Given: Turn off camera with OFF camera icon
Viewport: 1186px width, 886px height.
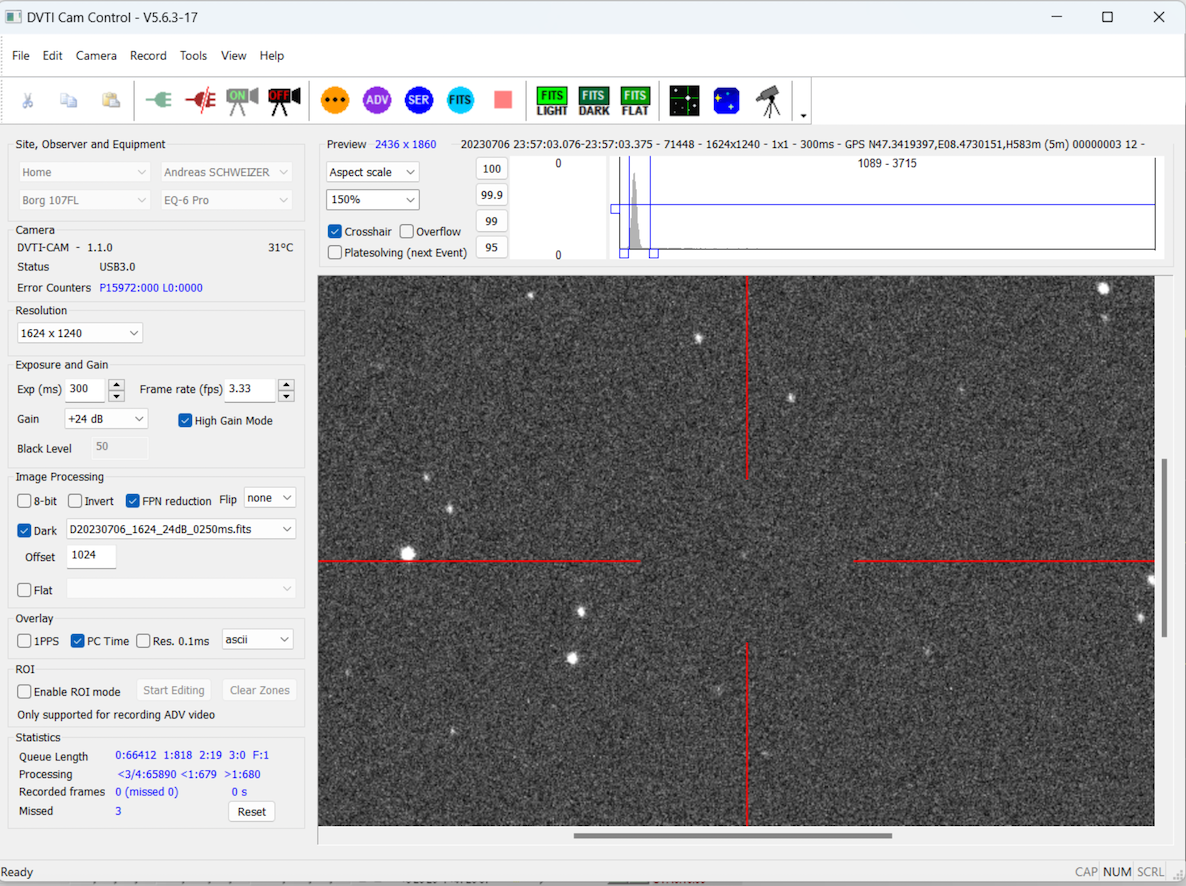Looking at the screenshot, I should click(x=284, y=100).
